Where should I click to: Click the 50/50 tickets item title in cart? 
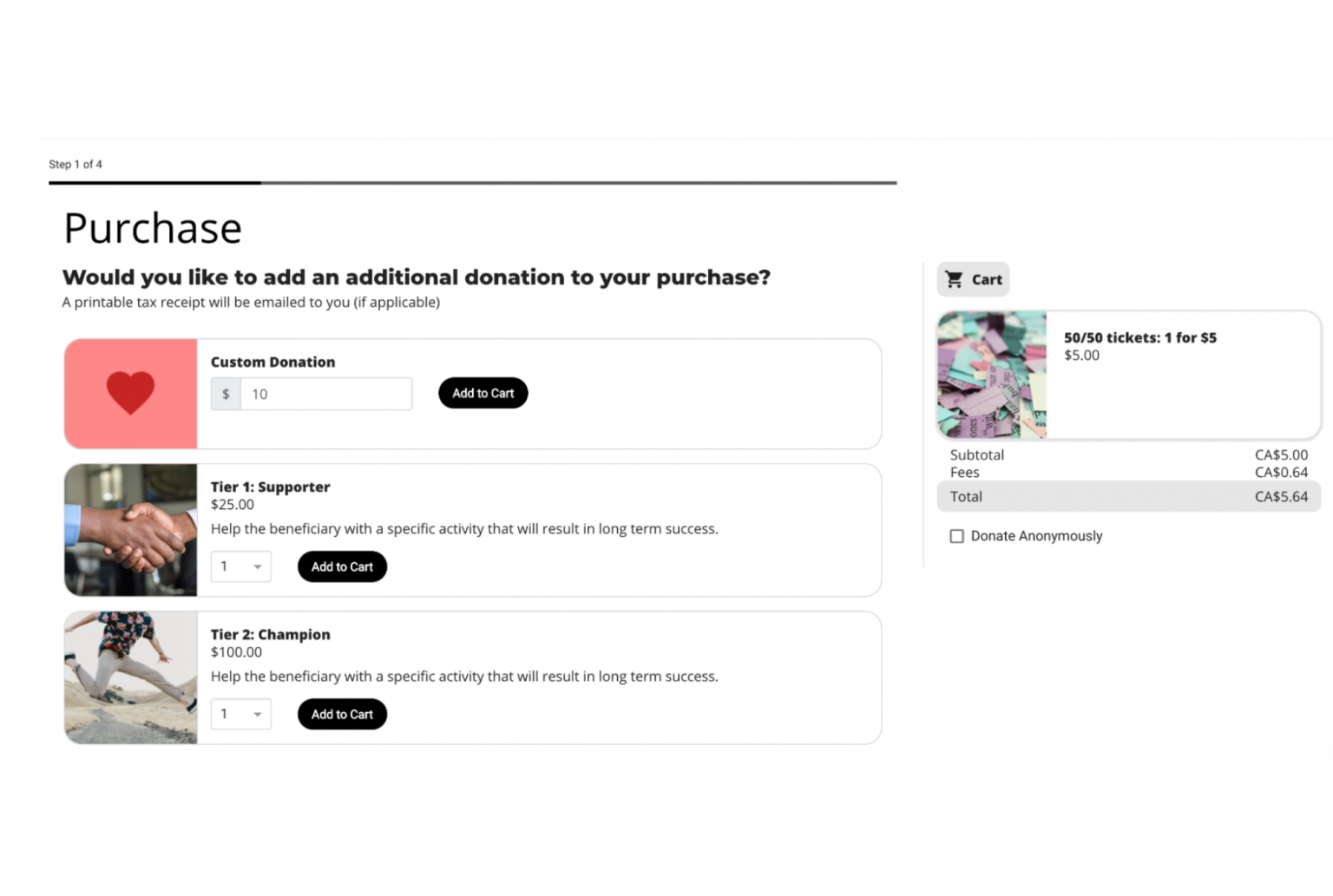pos(1139,337)
